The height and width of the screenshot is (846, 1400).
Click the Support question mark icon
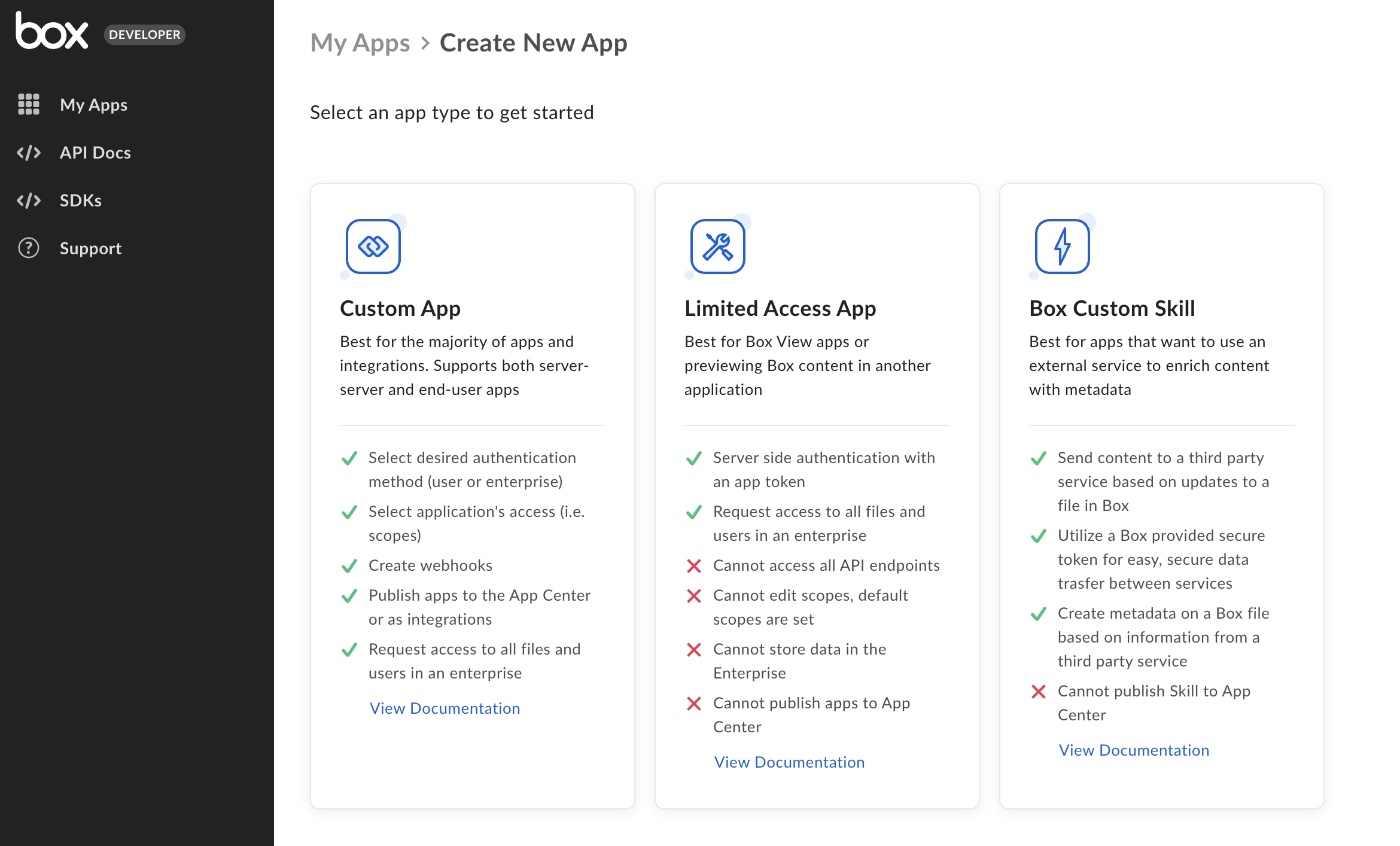click(29, 248)
